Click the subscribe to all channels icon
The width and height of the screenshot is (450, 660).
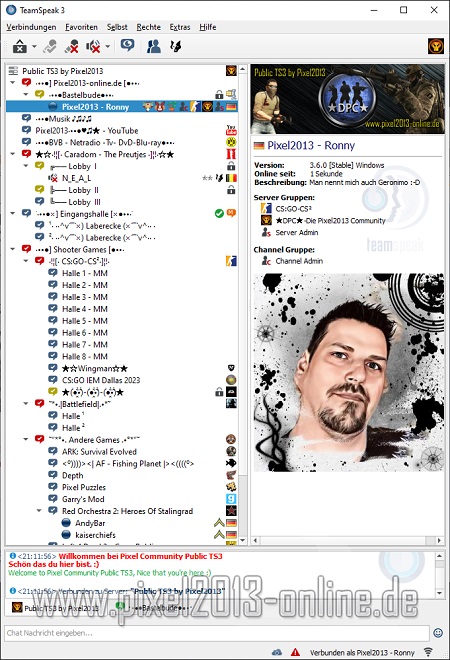pyautogui.click(x=176, y=46)
